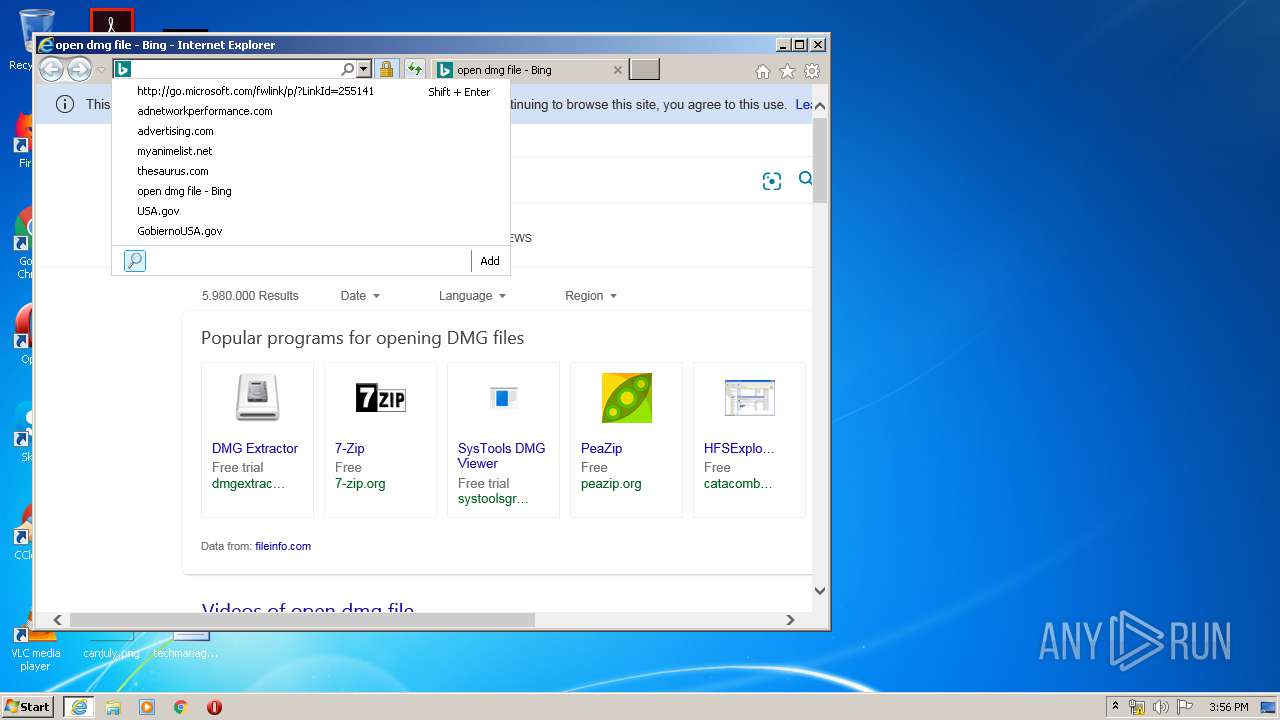Open the DMG Extractor link
Viewport: 1280px width, 720px height.
click(255, 448)
